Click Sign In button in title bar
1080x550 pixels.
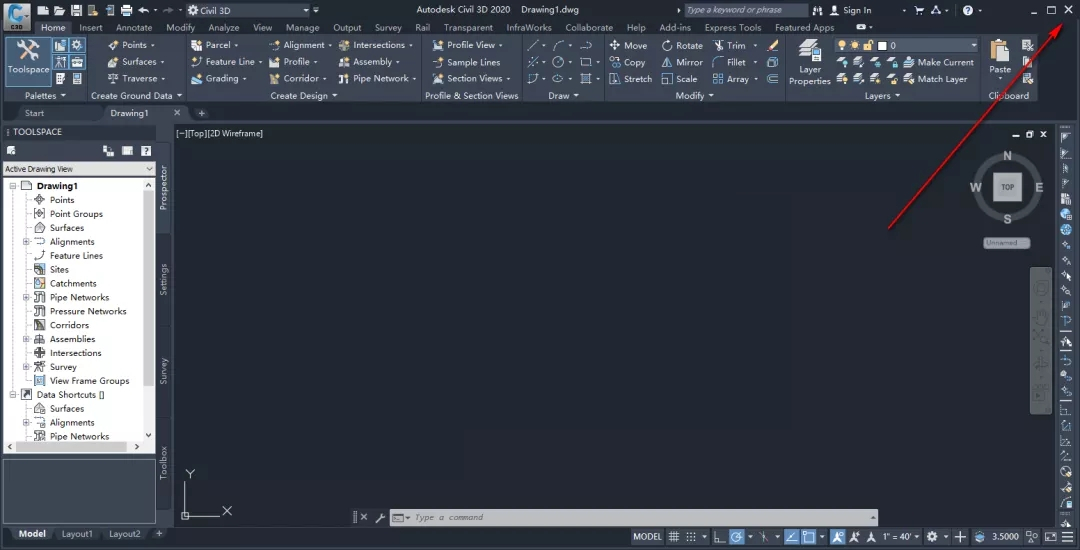coord(851,10)
